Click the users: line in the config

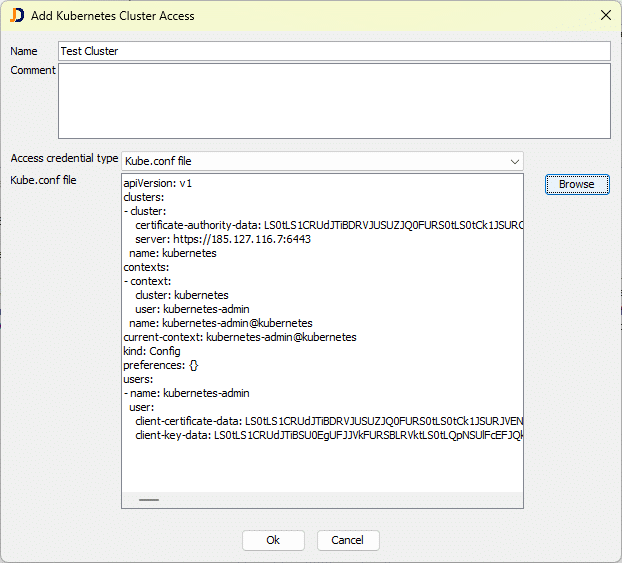point(139,380)
